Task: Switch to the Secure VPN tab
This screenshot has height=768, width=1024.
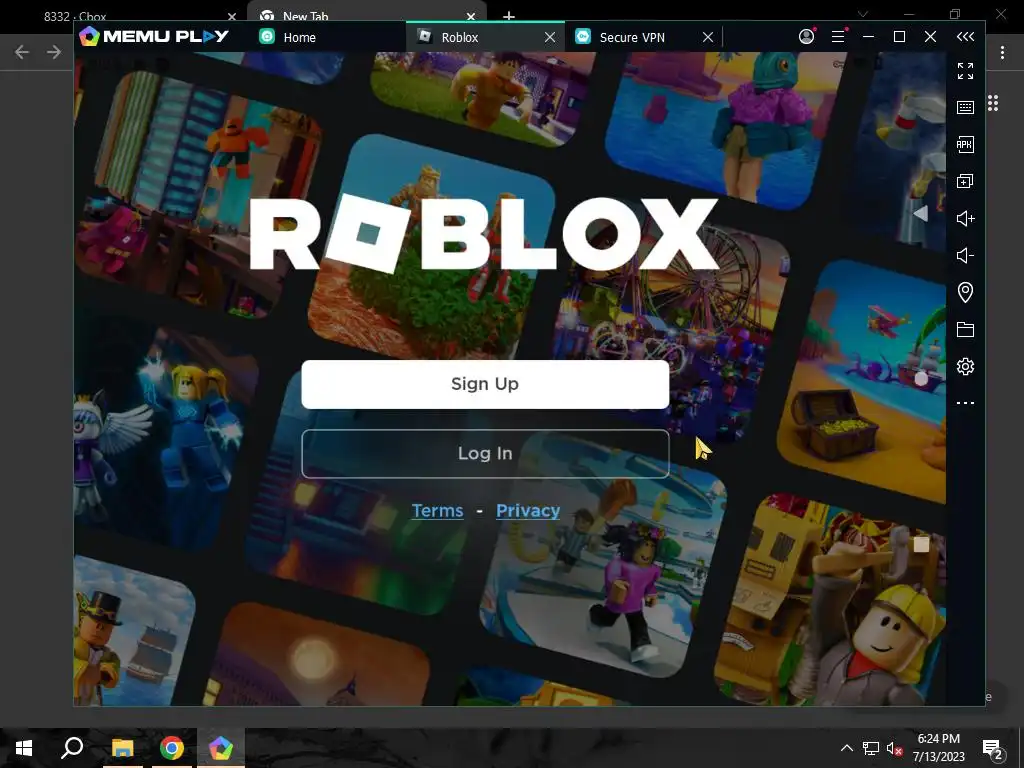Action: pos(632,37)
